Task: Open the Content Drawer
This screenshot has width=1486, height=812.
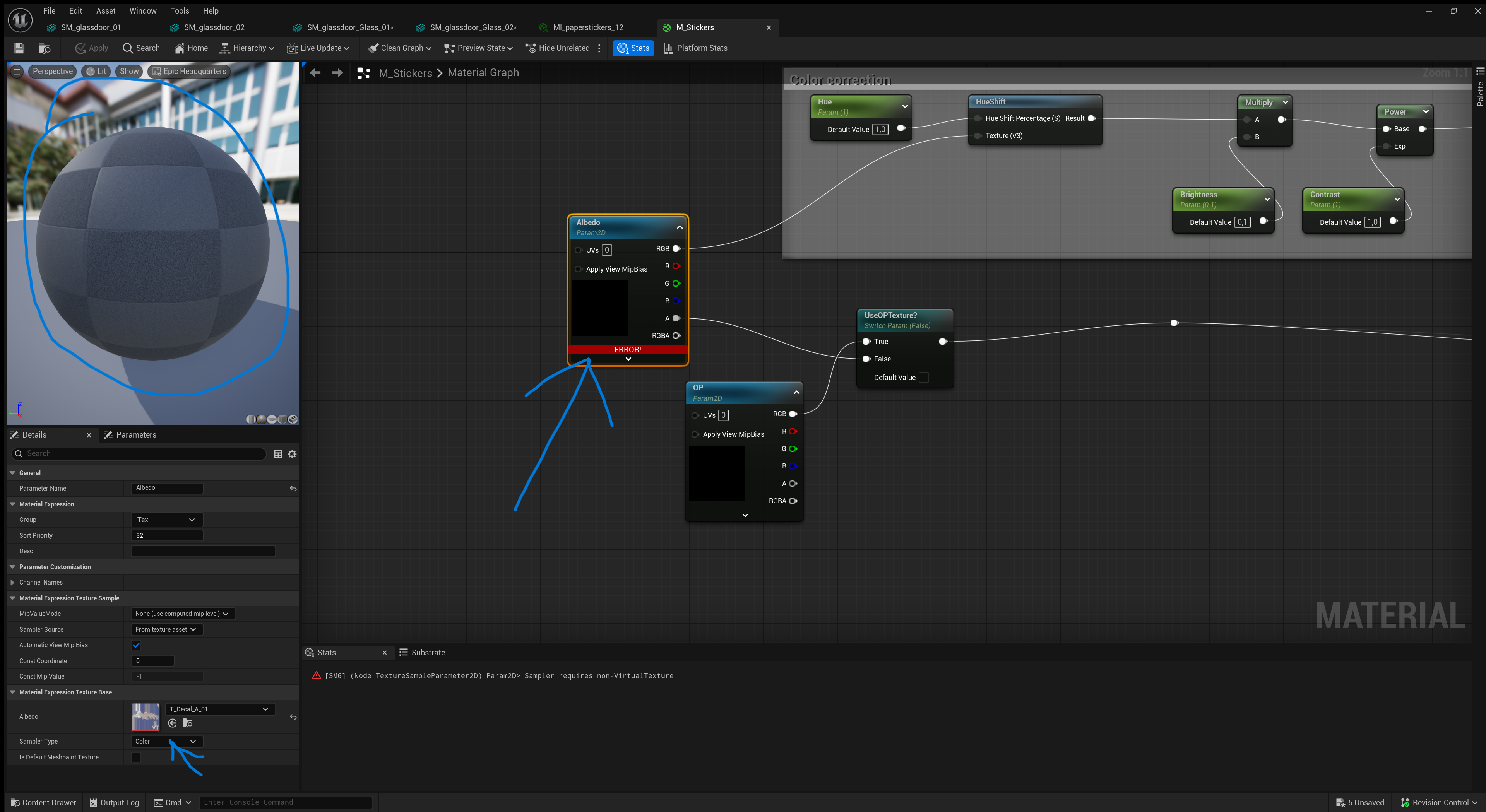Action: pyautogui.click(x=43, y=803)
